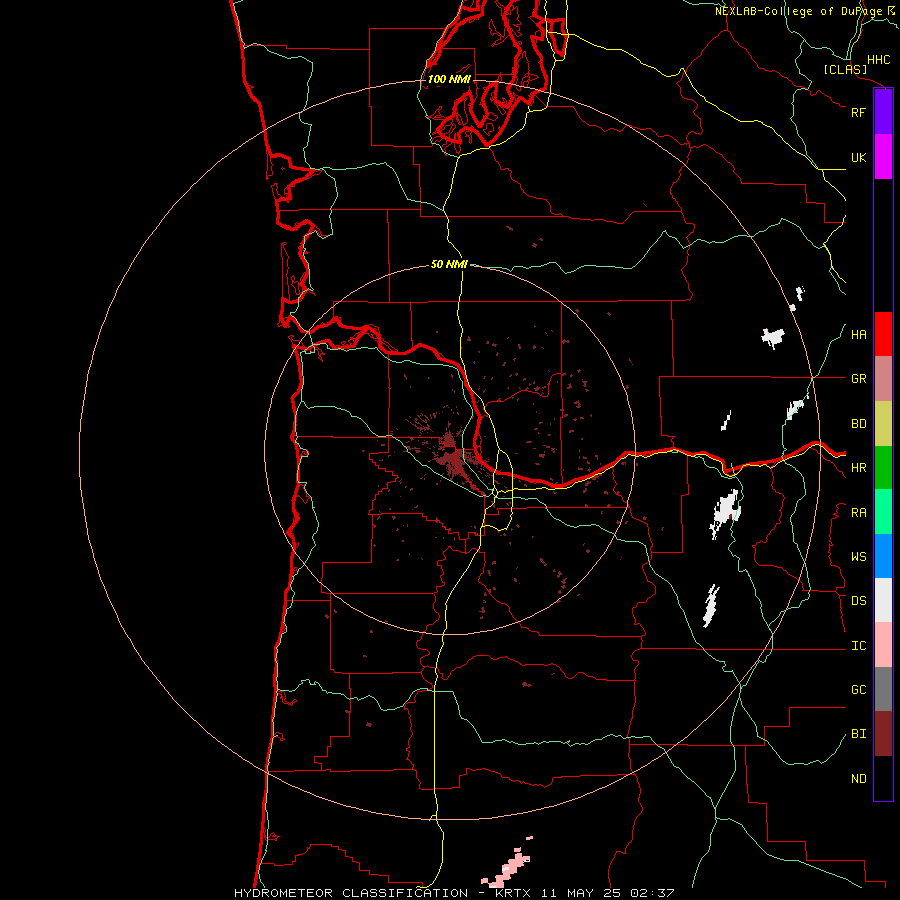
Task: Select the GR legend color block
Action: pos(883,379)
